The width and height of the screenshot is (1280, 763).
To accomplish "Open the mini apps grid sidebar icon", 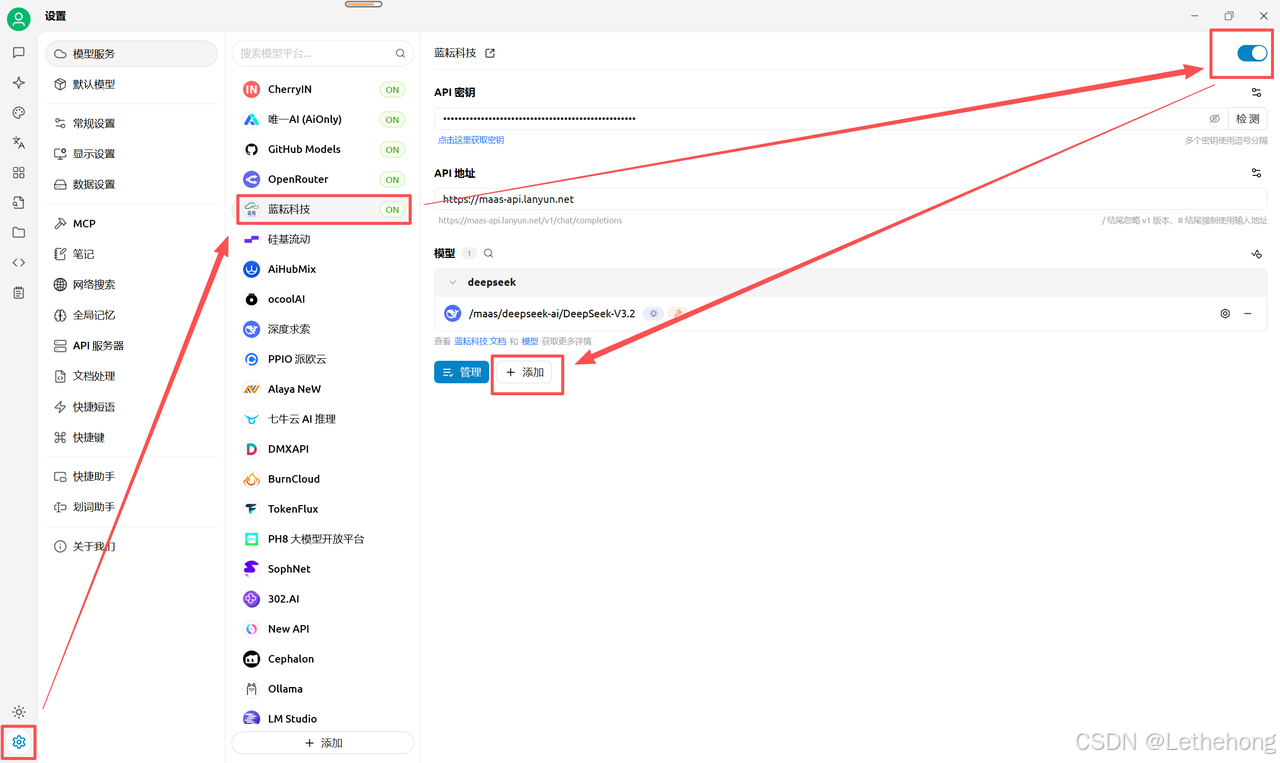I will point(19,173).
